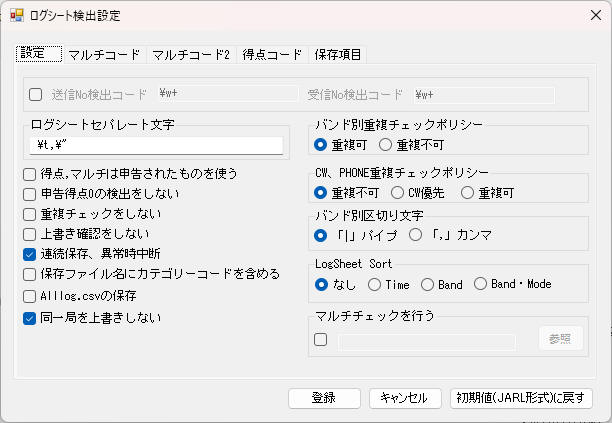Switch to the マルチコード tab
The image size is (612, 423).
[x=104, y=55]
